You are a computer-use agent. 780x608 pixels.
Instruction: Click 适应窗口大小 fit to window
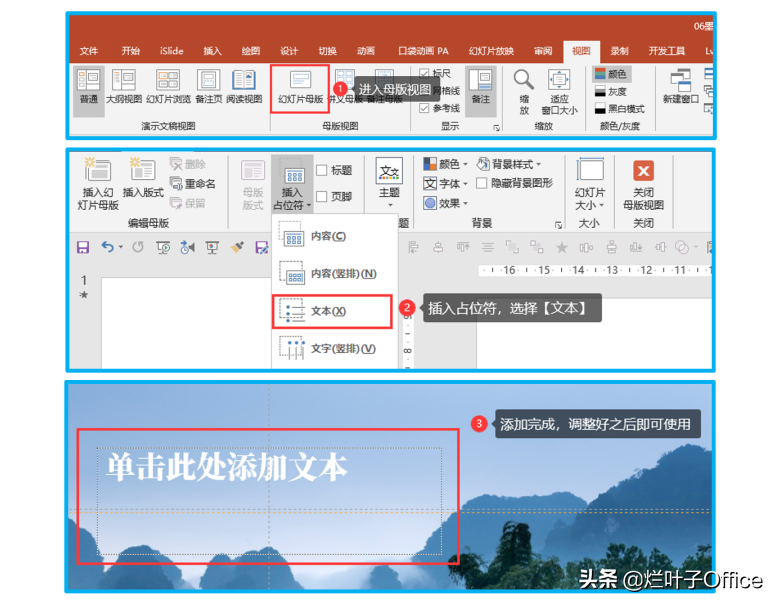pos(559,92)
